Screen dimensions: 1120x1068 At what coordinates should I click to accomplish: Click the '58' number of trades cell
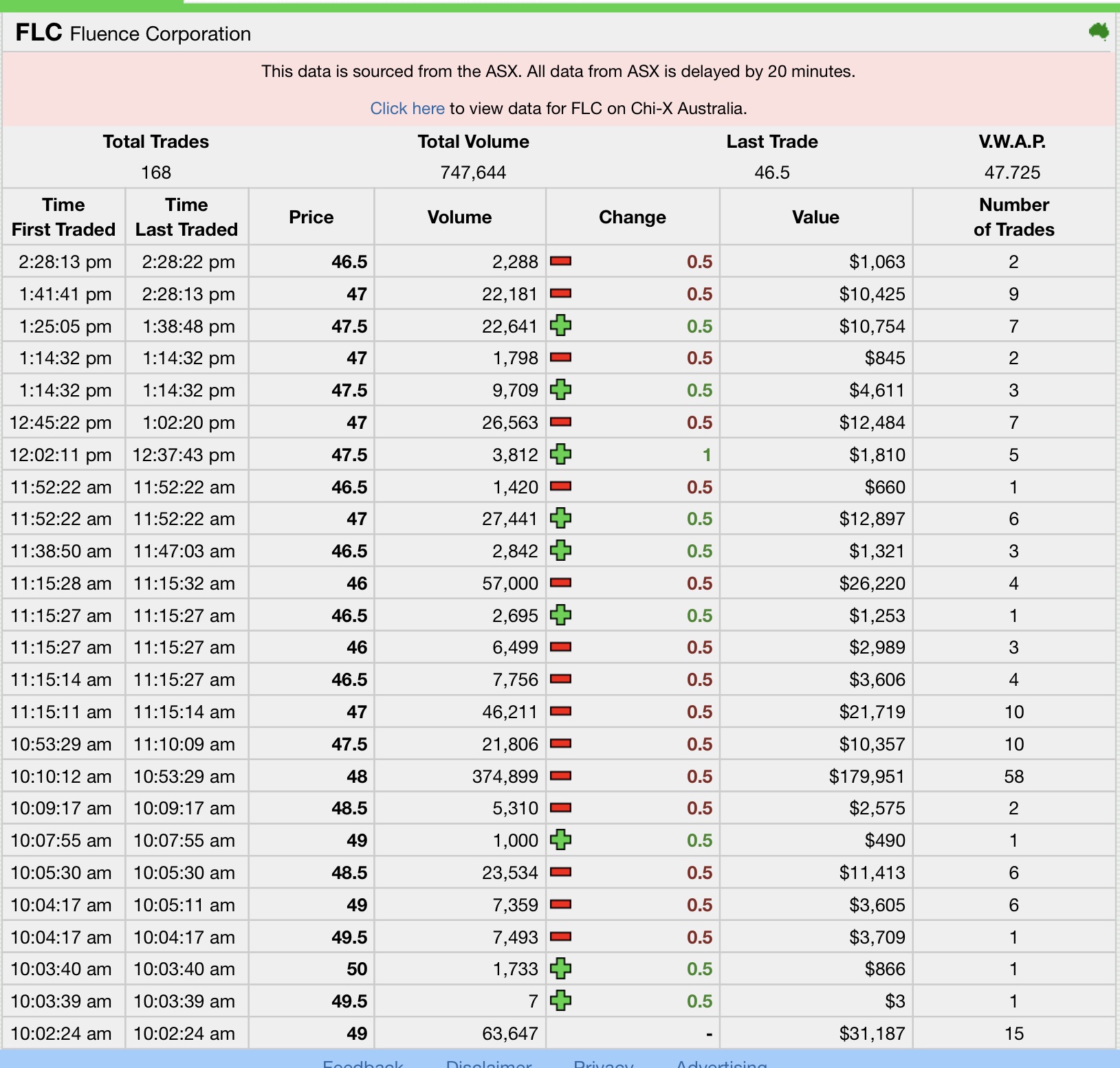tap(1014, 777)
